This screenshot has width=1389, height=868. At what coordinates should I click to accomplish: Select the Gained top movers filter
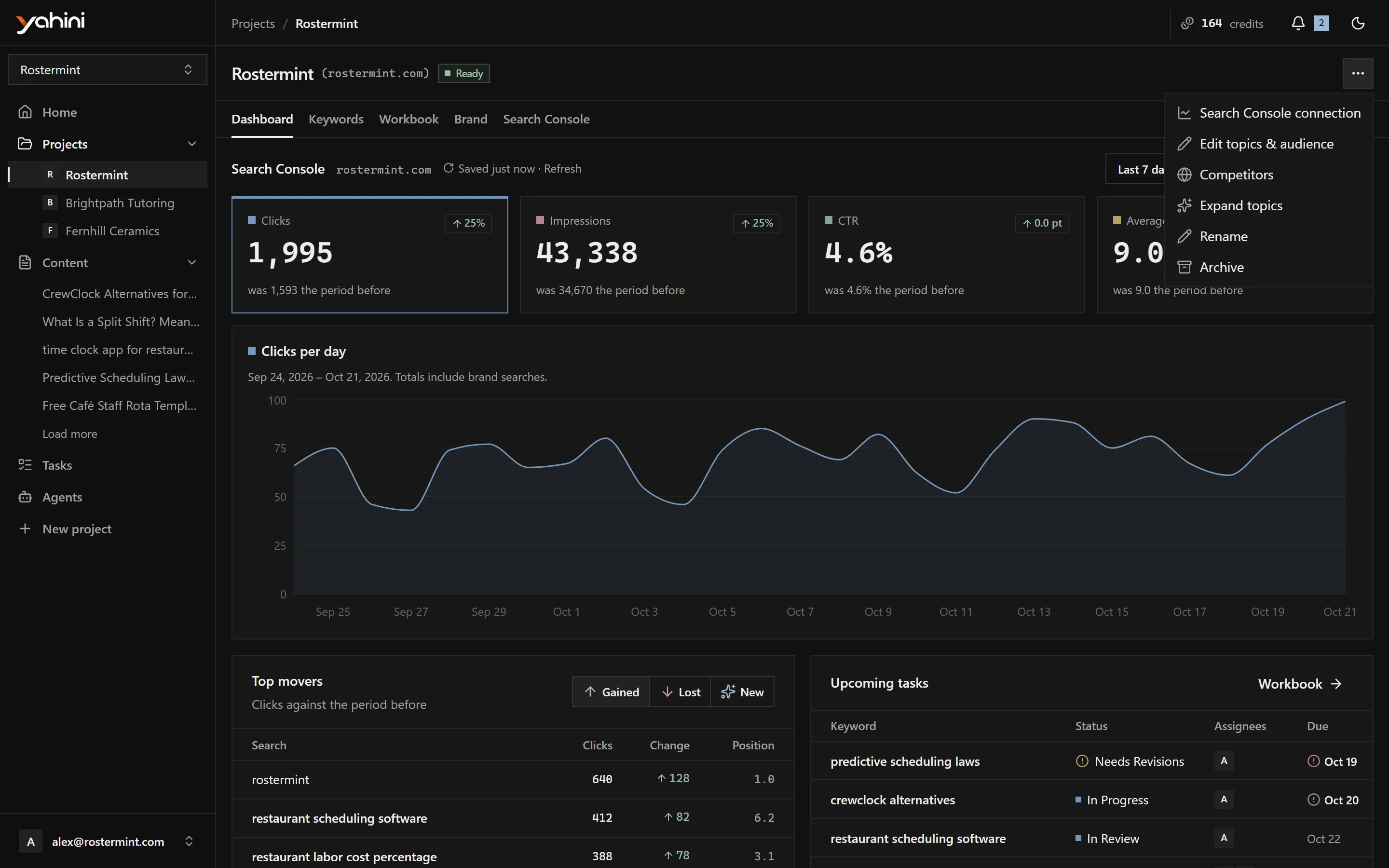point(611,692)
